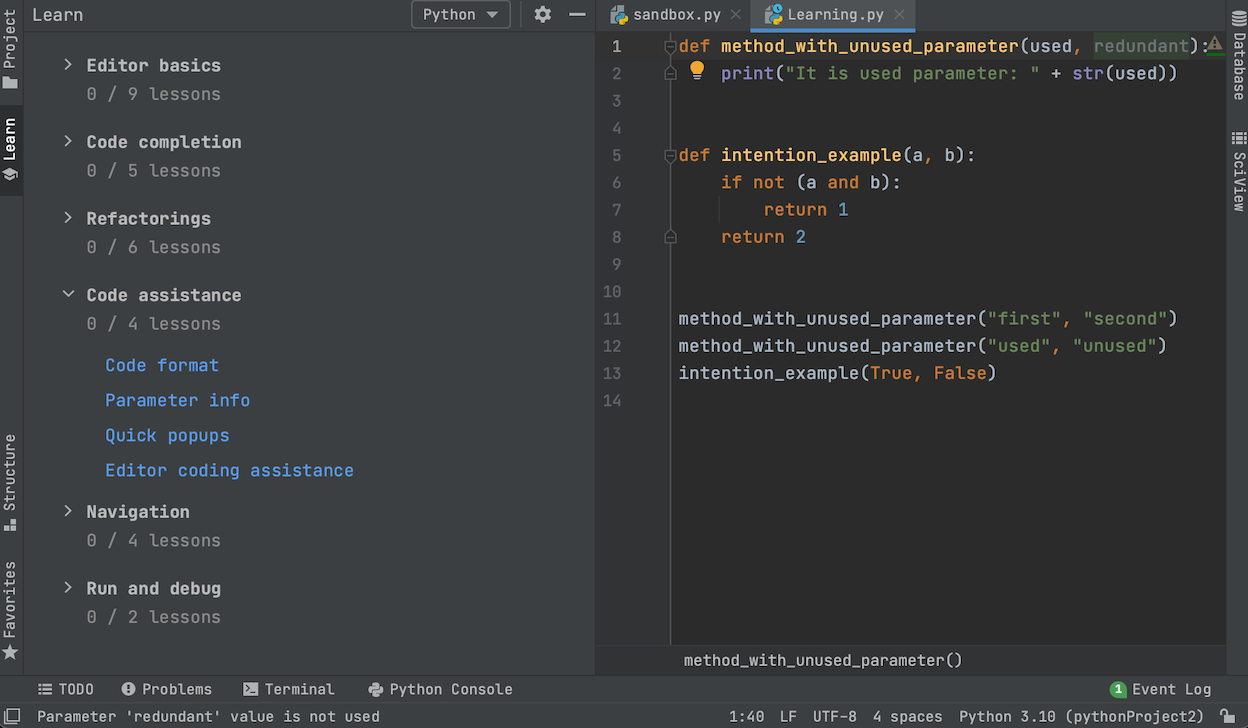Change the LF line separator
1248x728 pixels.
788,716
